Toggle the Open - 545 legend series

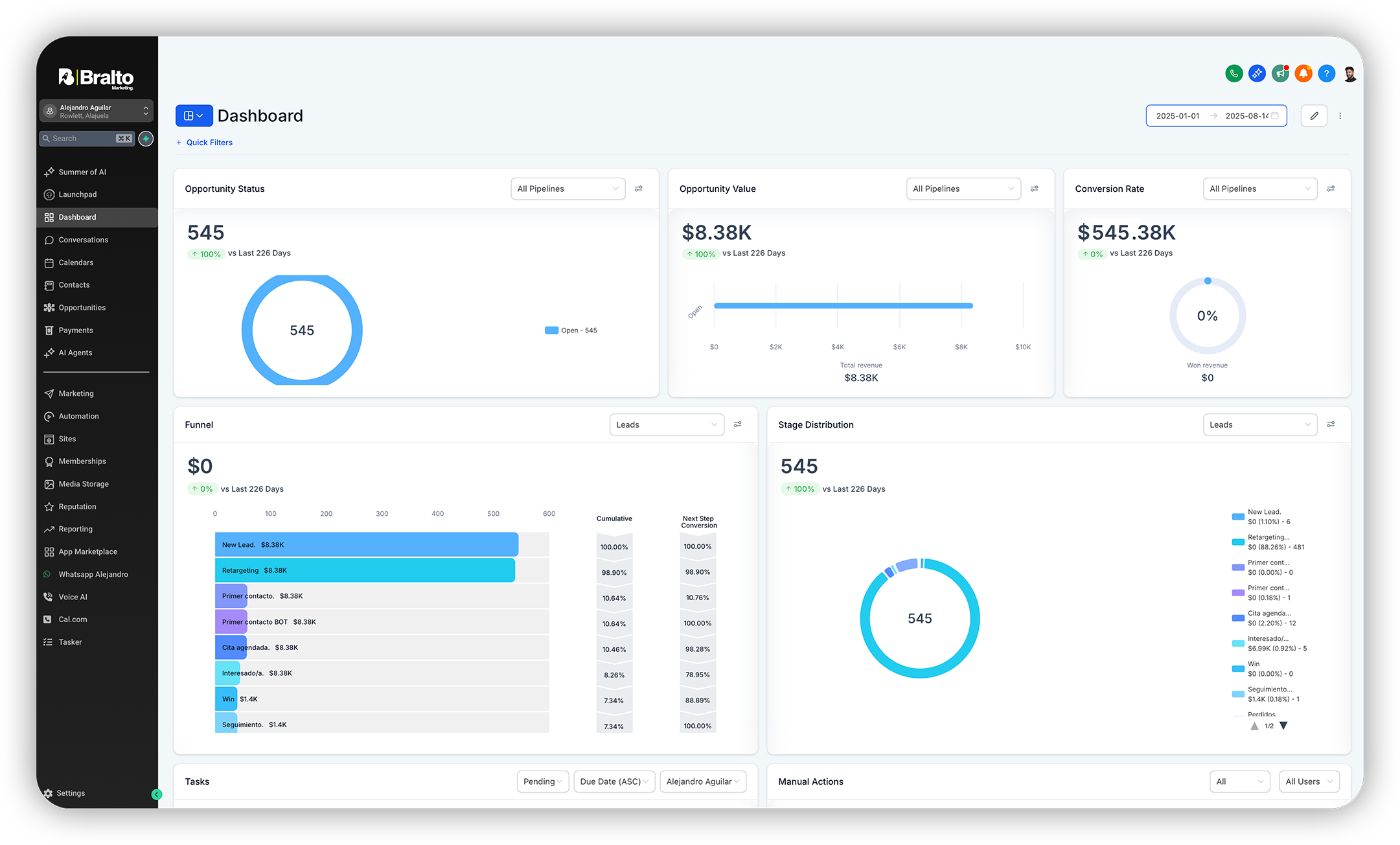click(x=571, y=330)
